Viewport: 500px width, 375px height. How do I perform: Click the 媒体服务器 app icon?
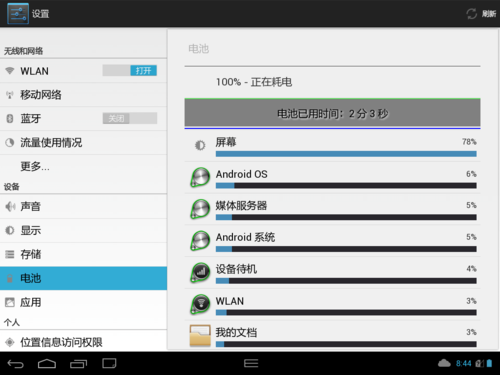click(x=200, y=209)
